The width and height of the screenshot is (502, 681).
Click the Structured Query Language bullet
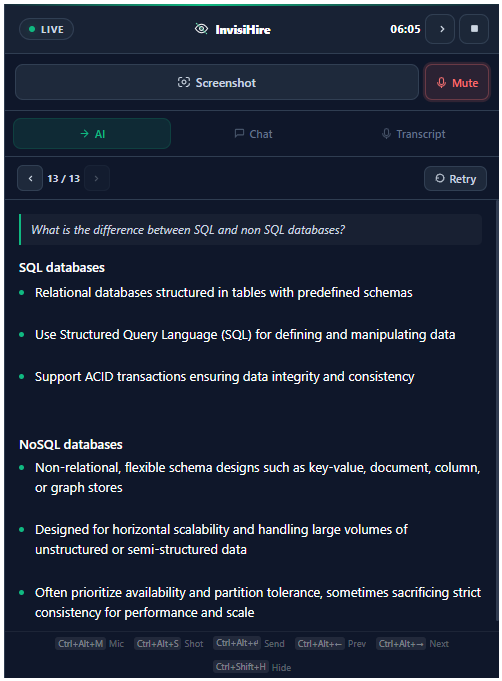coord(245,335)
